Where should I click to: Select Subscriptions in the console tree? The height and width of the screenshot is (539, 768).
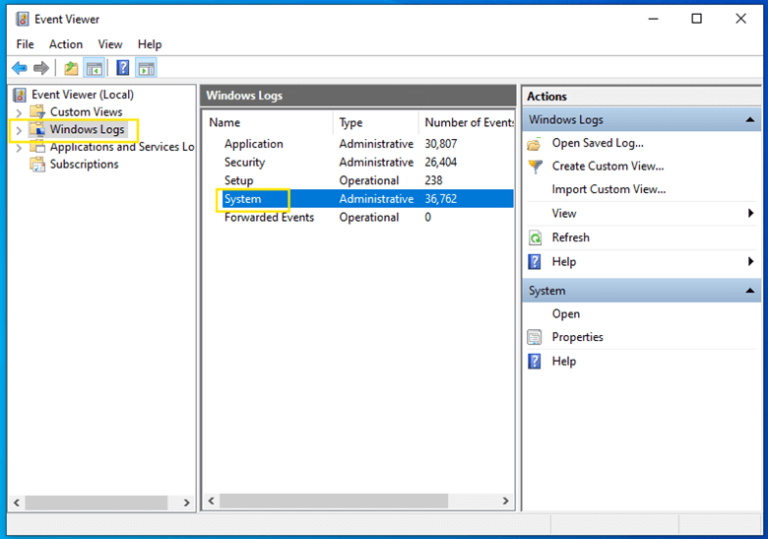(x=84, y=164)
